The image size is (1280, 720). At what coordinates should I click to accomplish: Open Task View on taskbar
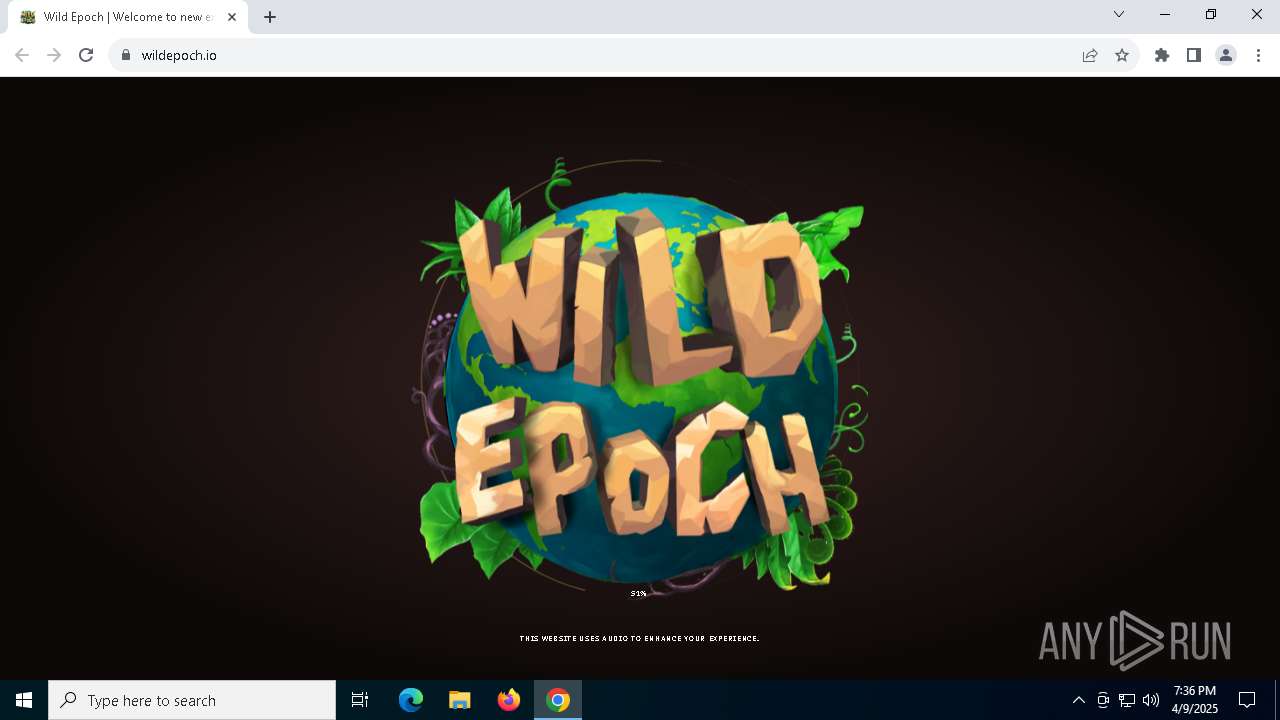(360, 700)
